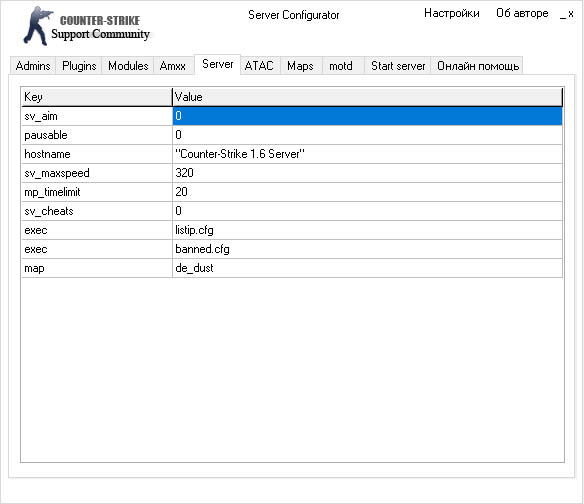Open Настройки settings link
The width and height of the screenshot is (584, 504).
[452, 13]
